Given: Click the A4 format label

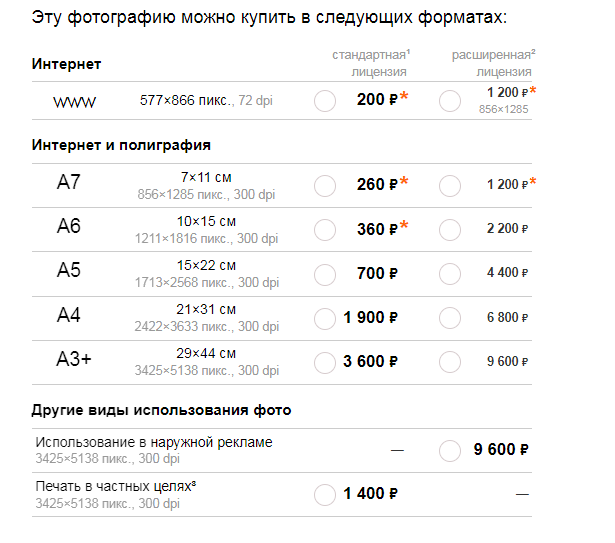Looking at the screenshot, I should tap(68, 317).
